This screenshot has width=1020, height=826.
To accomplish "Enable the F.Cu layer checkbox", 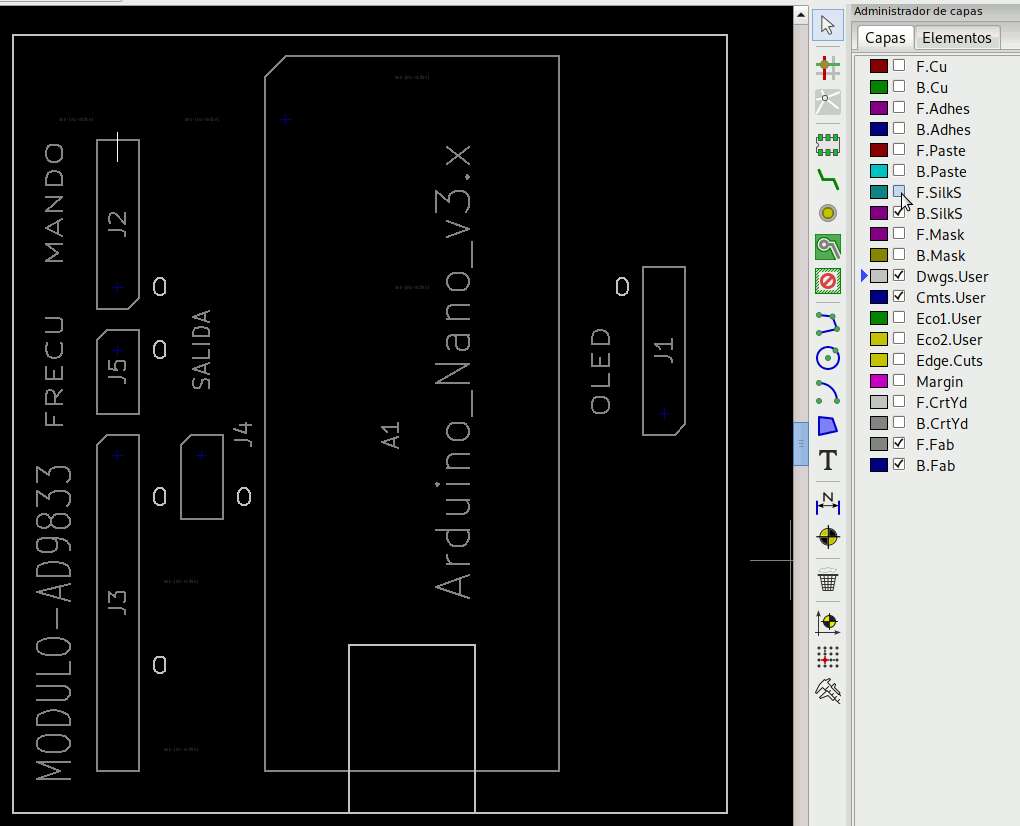I will (x=899, y=66).
